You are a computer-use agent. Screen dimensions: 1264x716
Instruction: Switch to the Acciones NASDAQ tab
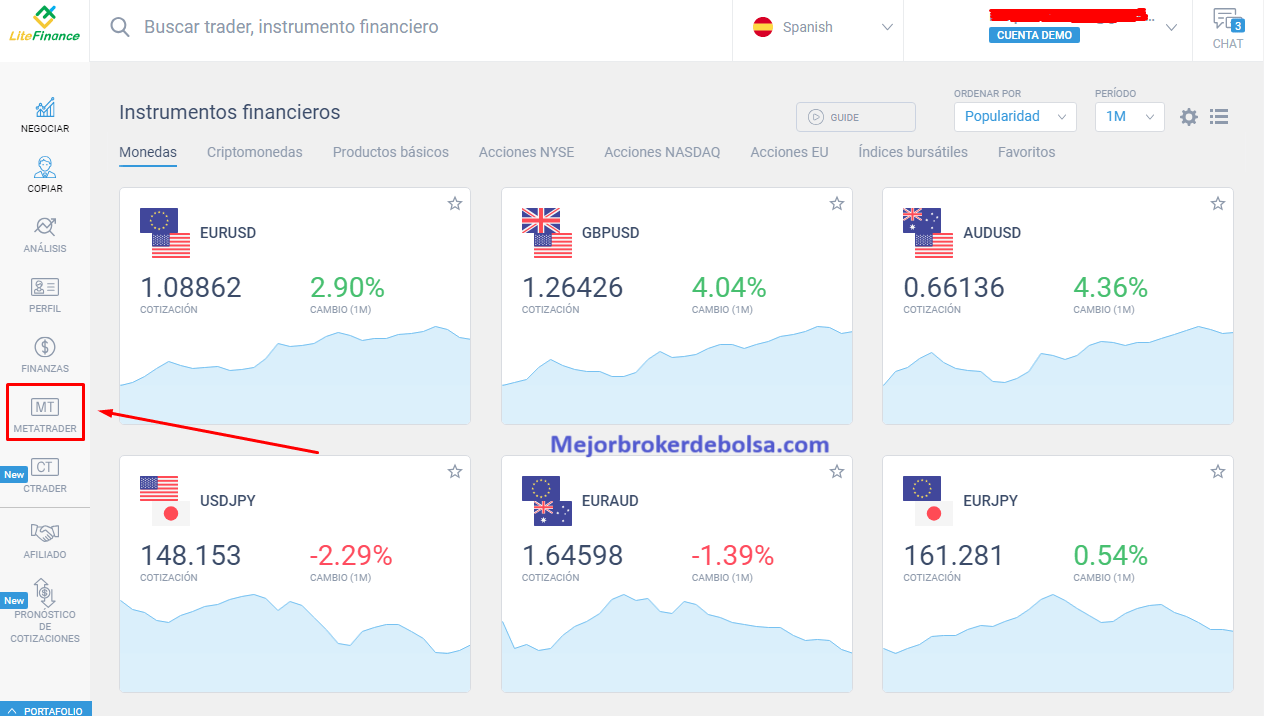tap(662, 152)
